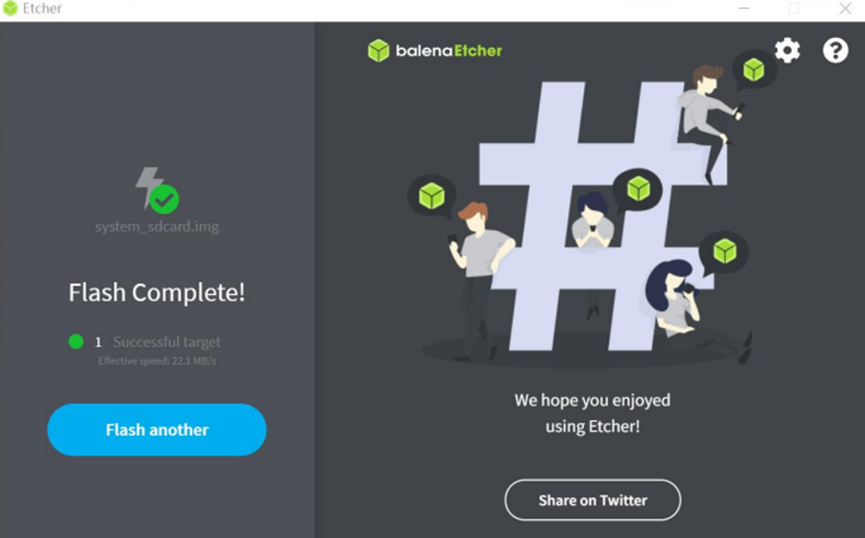Click the Etcher app icon in title bar
865x538 pixels.
[10, 8]
